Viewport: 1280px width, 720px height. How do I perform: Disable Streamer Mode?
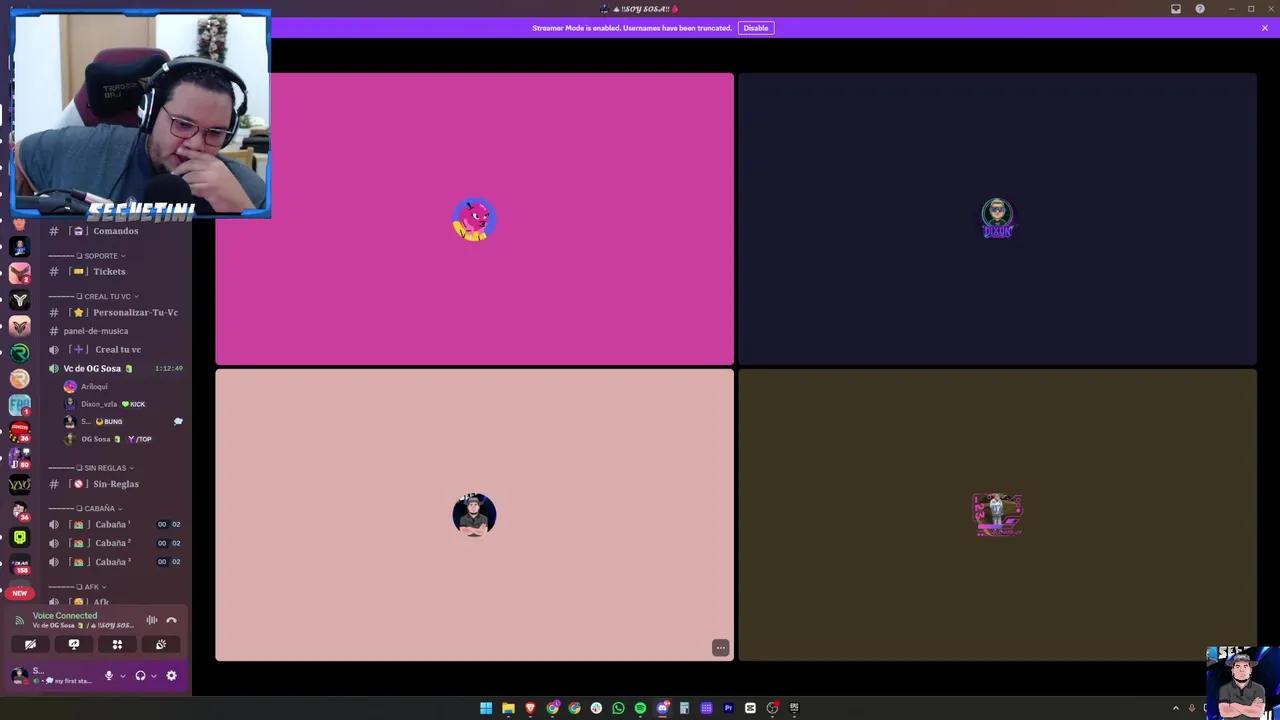point(755,27)
